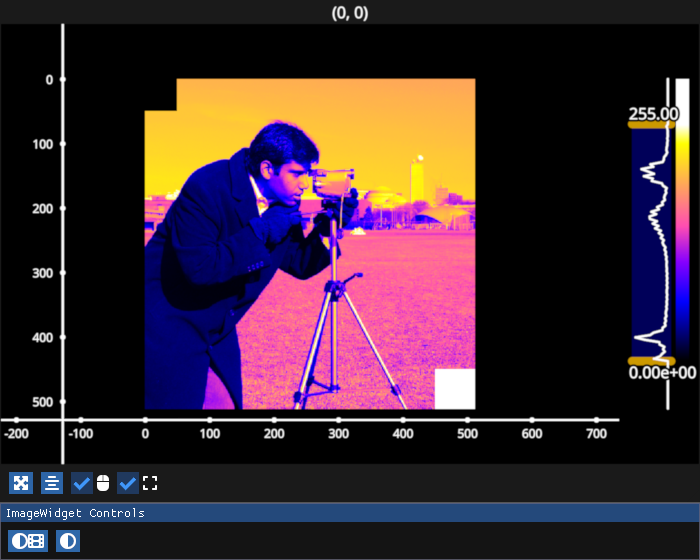Click the white square in image corner

click(x=454, y=389)
